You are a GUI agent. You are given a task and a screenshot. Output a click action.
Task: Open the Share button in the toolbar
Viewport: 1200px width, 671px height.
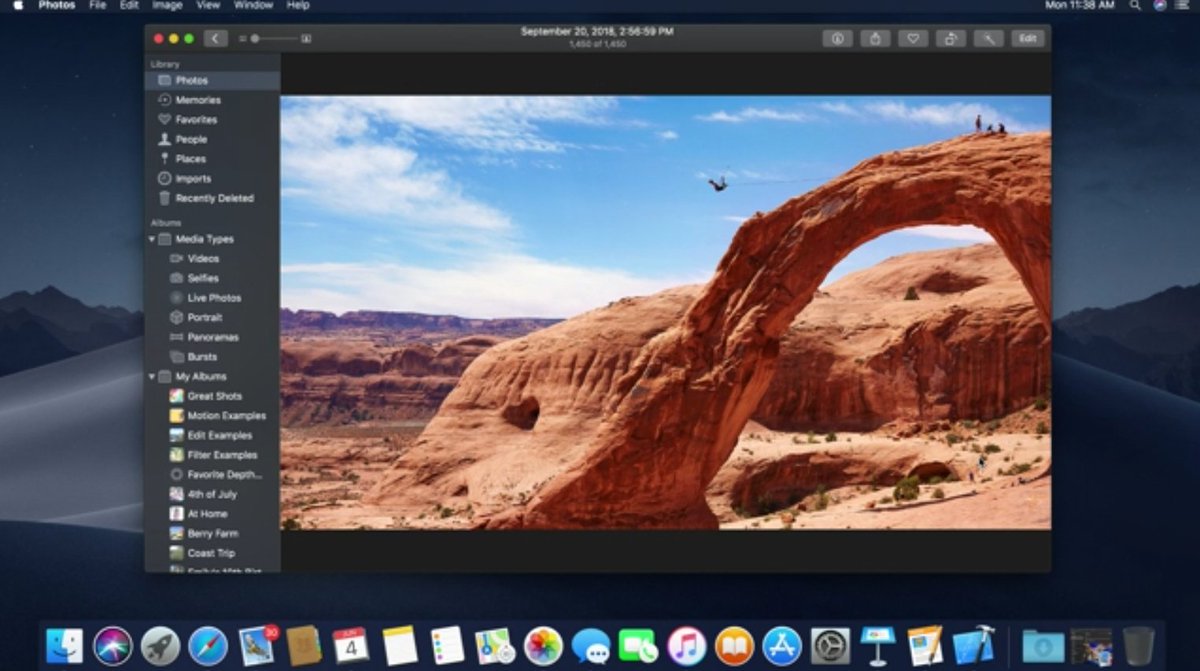coord(875,38)
